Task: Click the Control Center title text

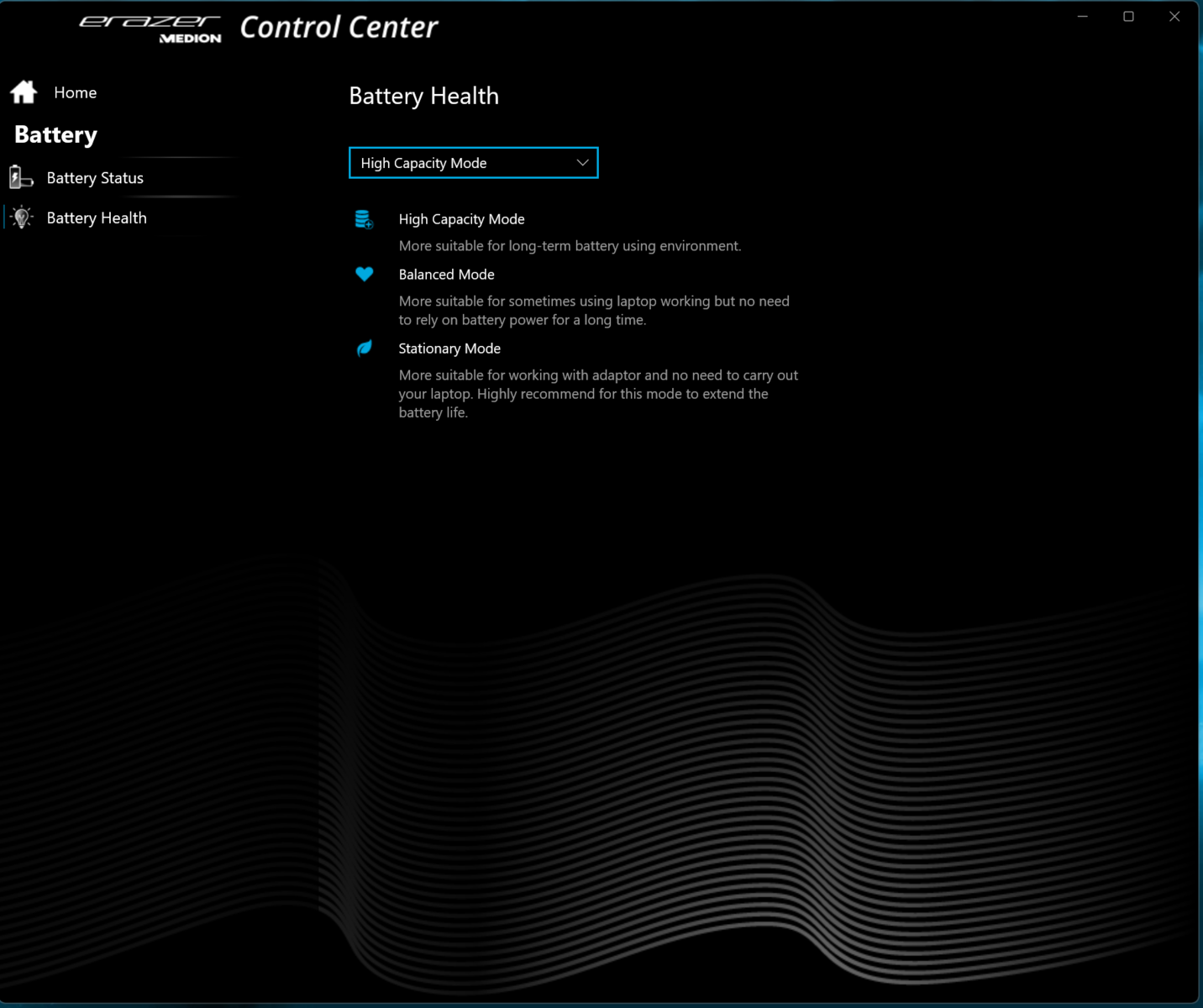Action: pyautogui.click(x=339, y=28)
